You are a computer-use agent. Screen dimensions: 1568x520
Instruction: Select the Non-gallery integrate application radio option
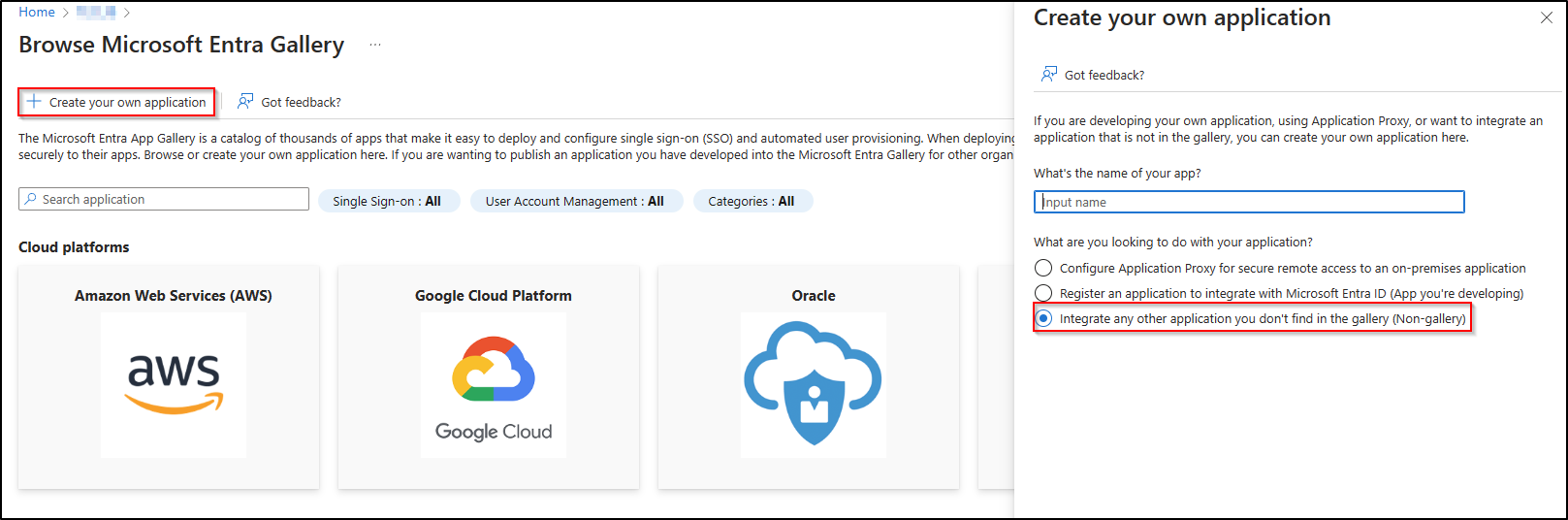pos(1043,318)
